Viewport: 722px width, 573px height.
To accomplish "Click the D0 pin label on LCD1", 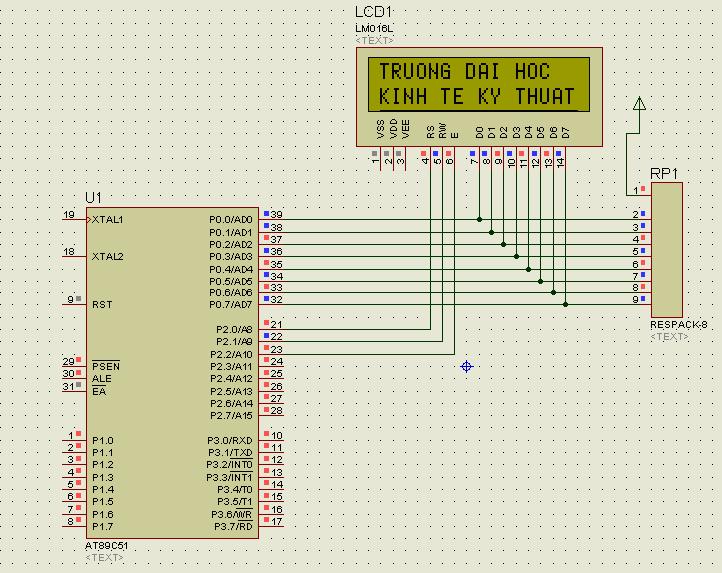I will coord(479,133).
